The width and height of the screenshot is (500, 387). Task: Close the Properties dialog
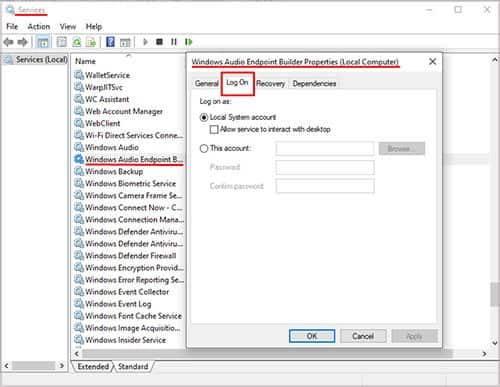(432, 62)
